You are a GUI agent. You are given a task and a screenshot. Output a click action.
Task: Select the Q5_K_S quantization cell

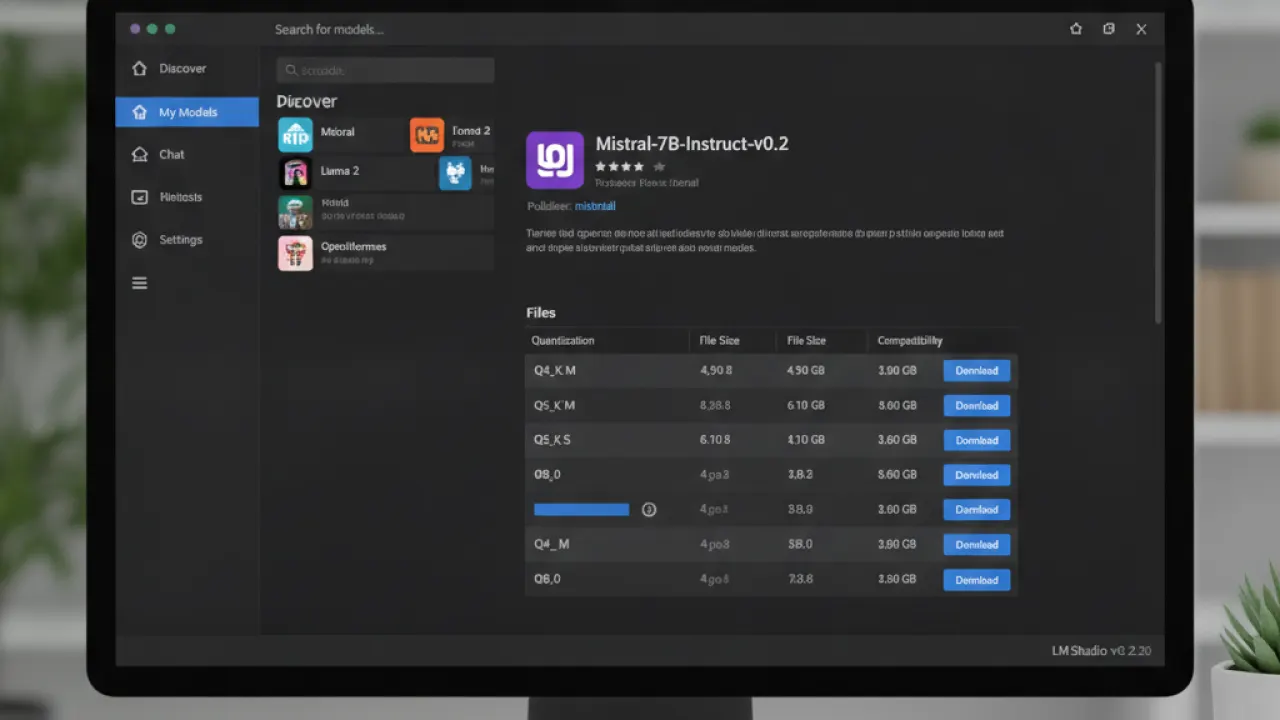553,441
